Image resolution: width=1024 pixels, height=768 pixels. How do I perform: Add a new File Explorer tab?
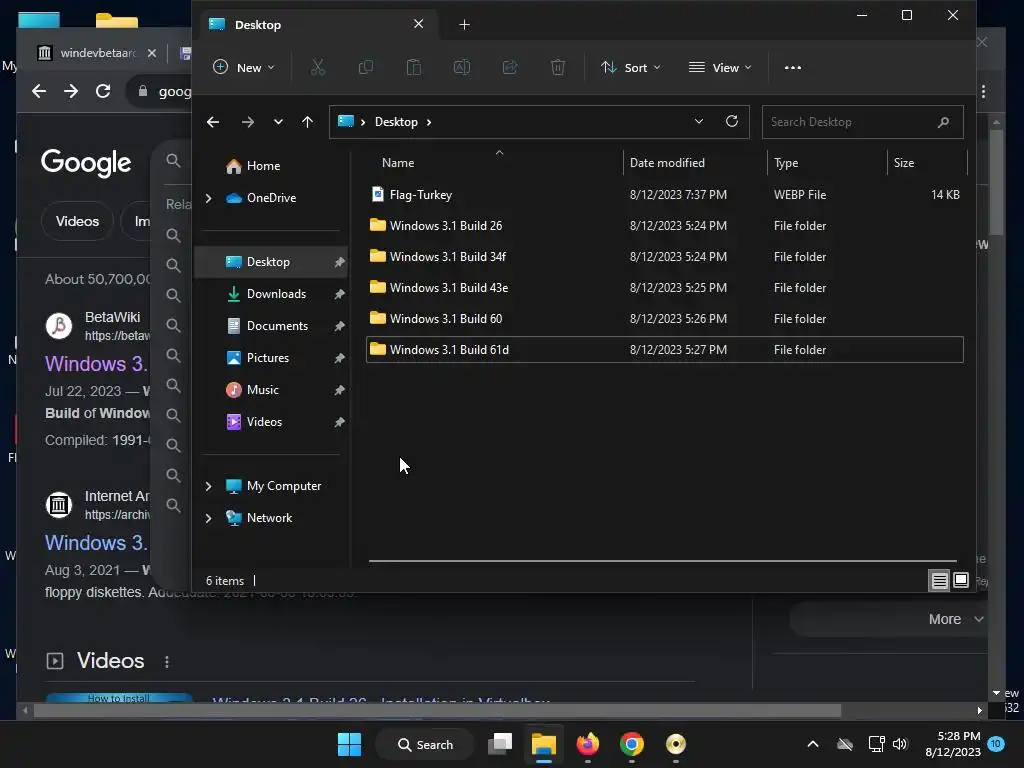(x=464, y=25)
